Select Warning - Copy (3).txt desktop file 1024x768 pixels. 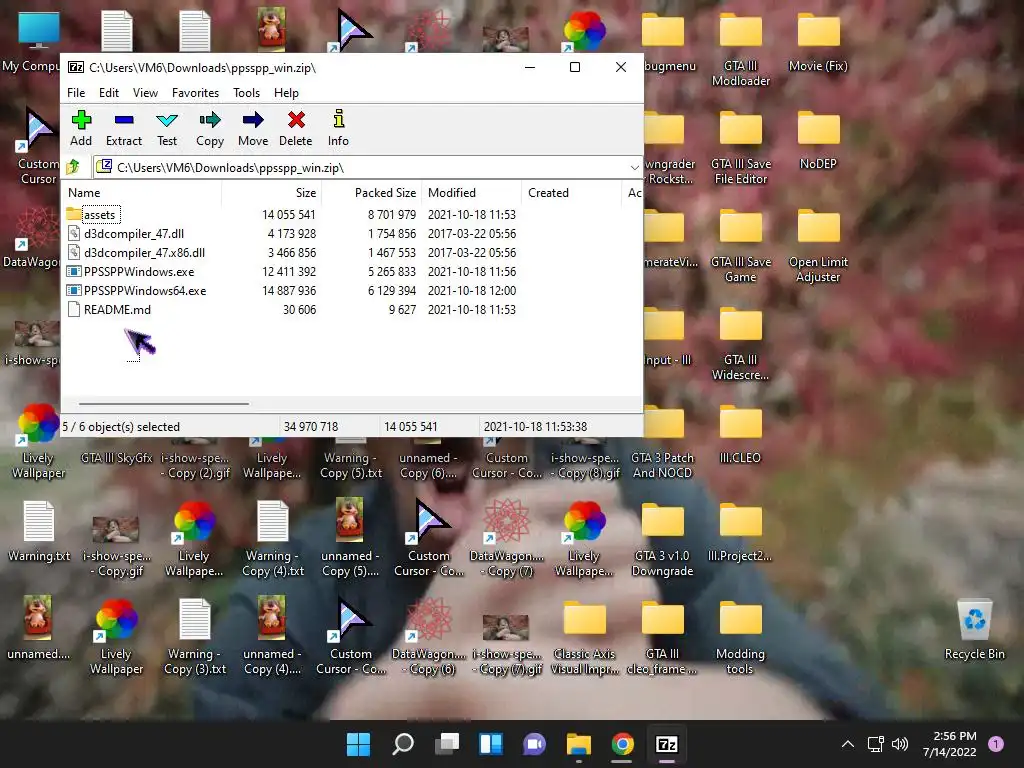coord(195,637)
